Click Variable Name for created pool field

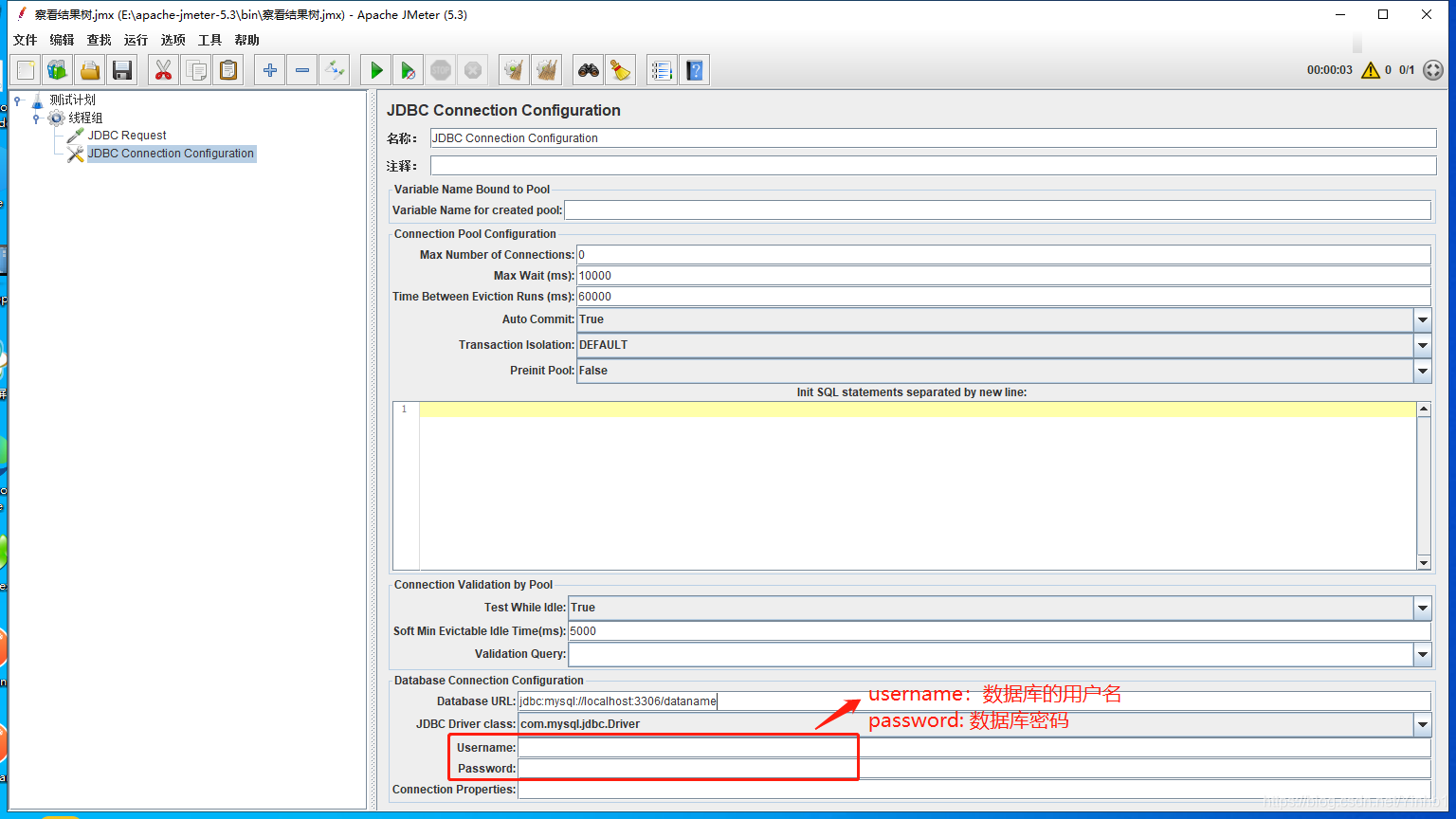[x=997, y=210]
